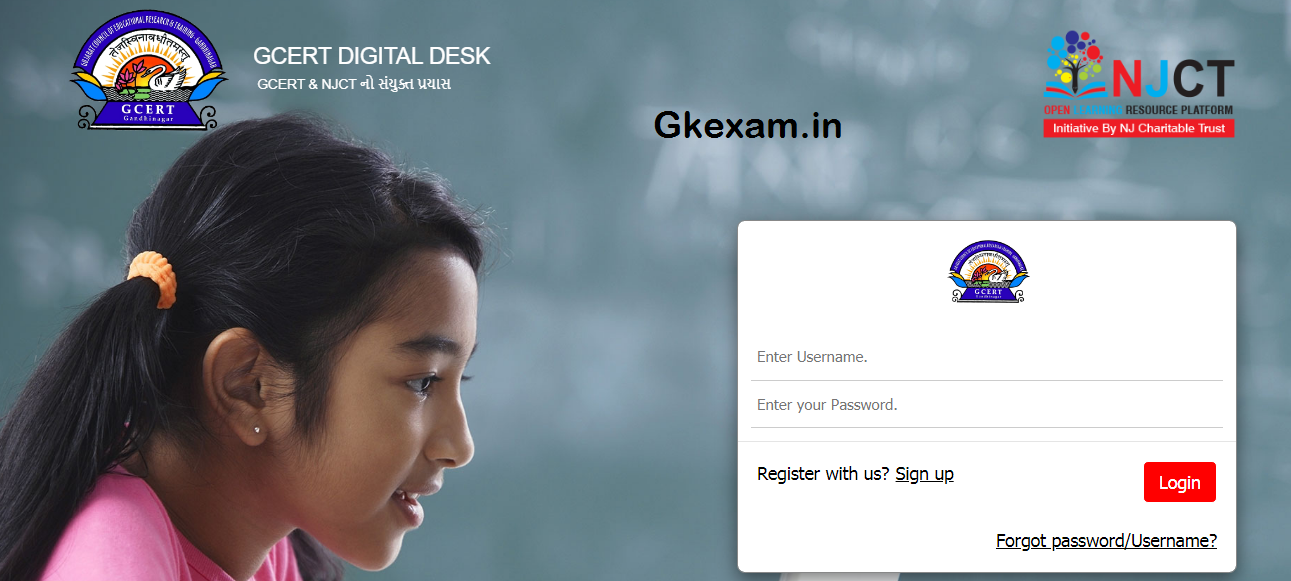This screenshot has width=1291, height=581.
Task: Open the Forgot password/Username? link
Action: (1106, 541)
